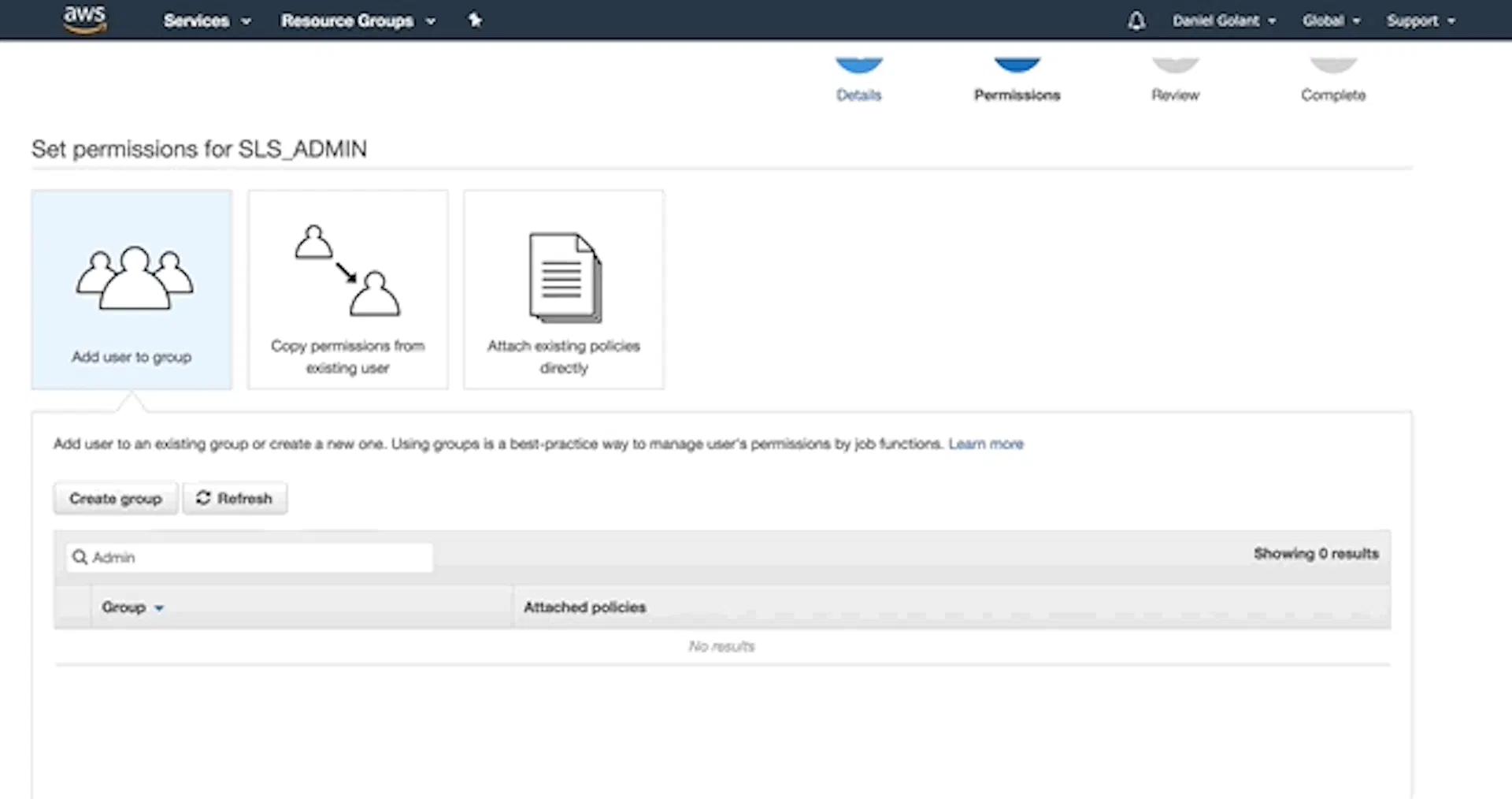Select Copy permissions from existing user card
Image resolution: width=1512 pixels, height=799 pixels.
point(348,289)
